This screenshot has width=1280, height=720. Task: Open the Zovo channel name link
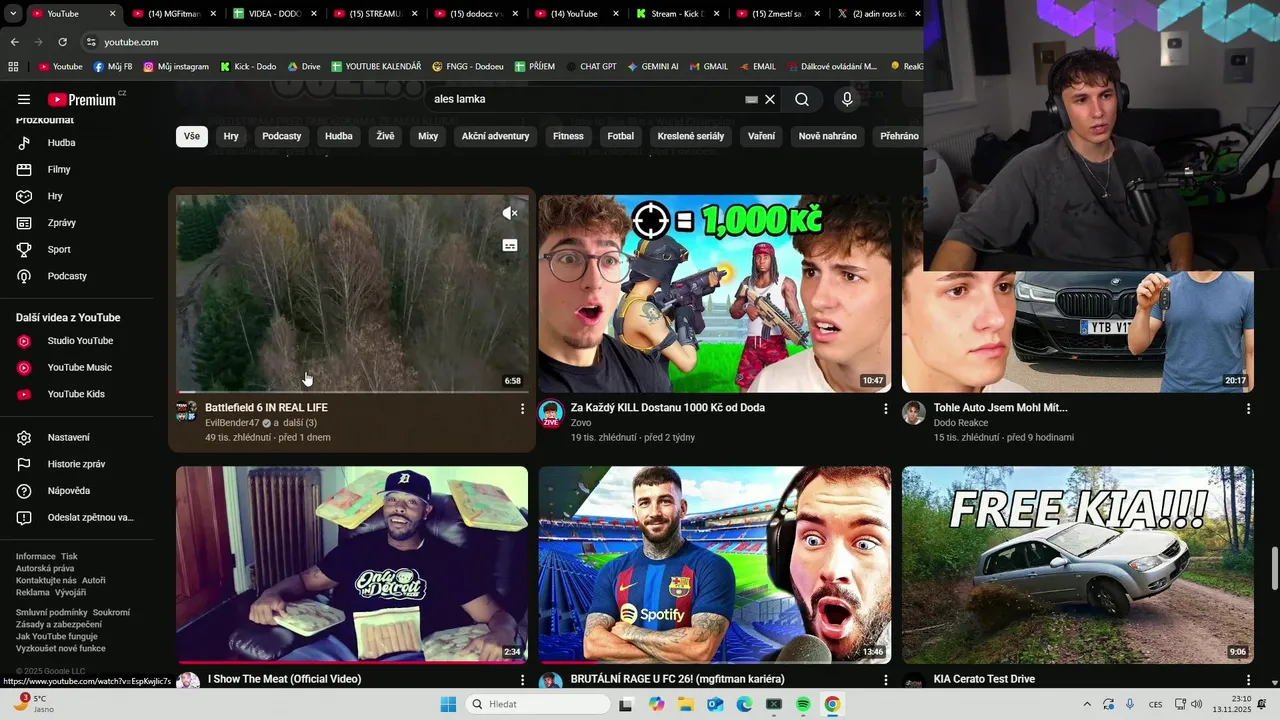click(x=581, y=423)
